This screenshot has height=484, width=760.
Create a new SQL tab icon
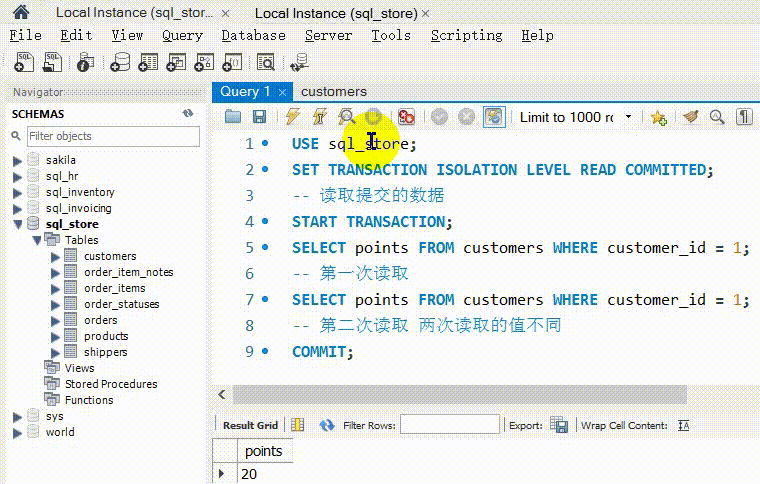(23, 62)
